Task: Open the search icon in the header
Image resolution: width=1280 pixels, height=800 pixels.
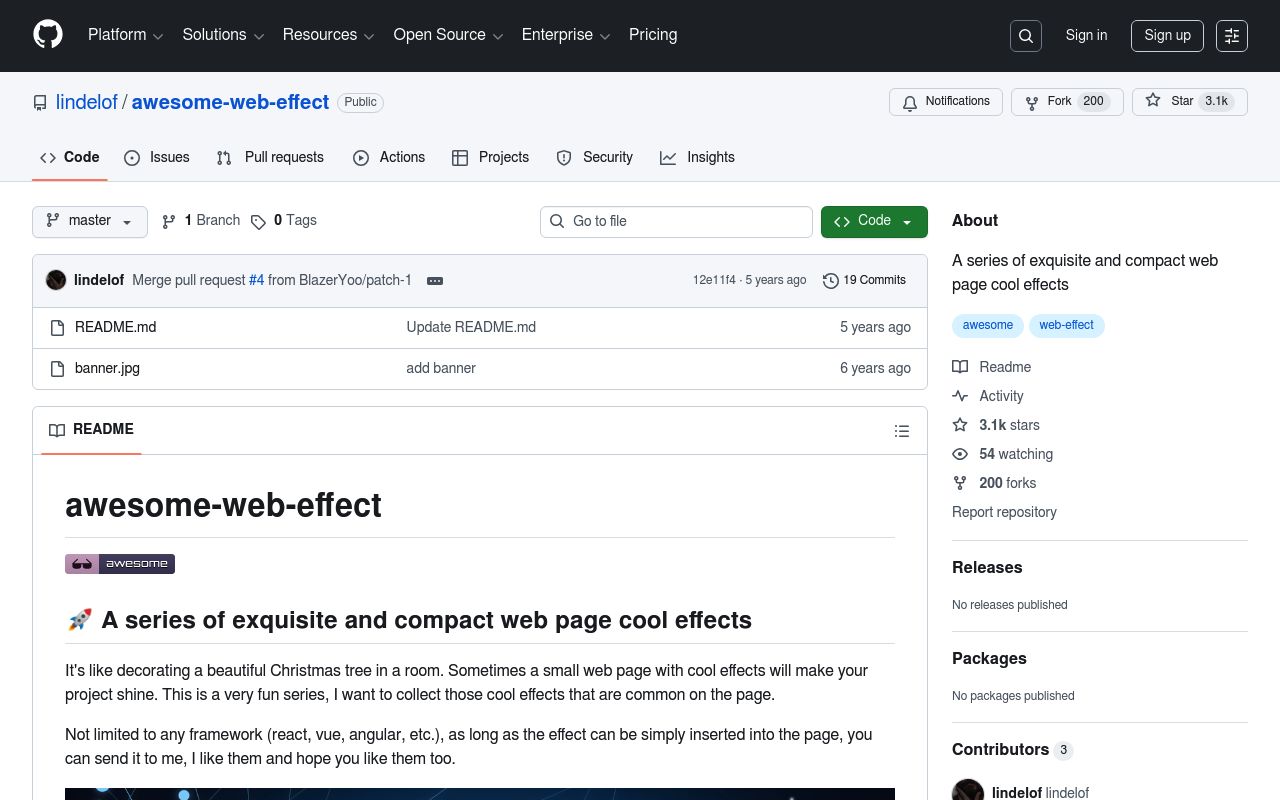Action: click(1026, 36)
